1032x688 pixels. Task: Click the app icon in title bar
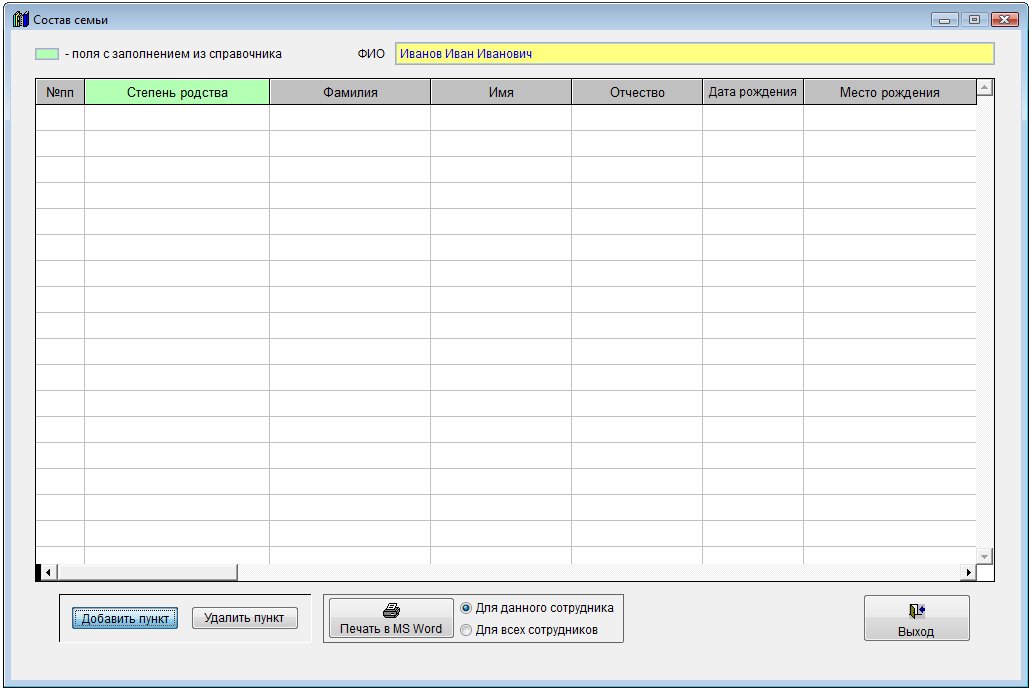pos(21,19)
